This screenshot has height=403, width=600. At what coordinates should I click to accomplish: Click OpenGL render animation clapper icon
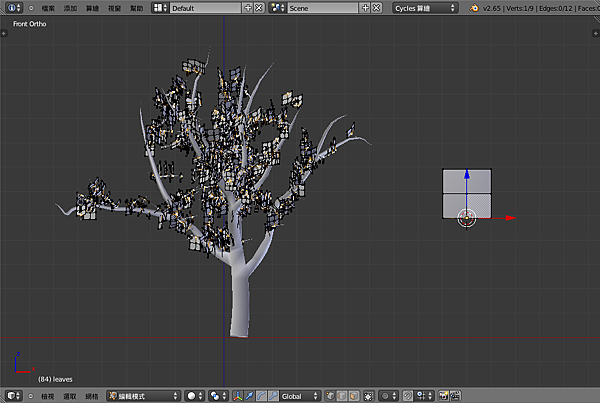click(x=455, y=396)
